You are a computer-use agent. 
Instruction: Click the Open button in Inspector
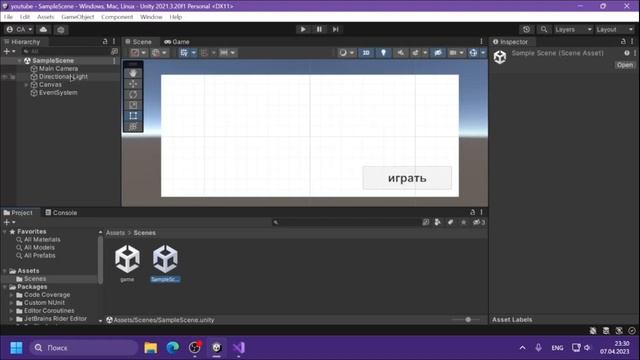(625, 65)
